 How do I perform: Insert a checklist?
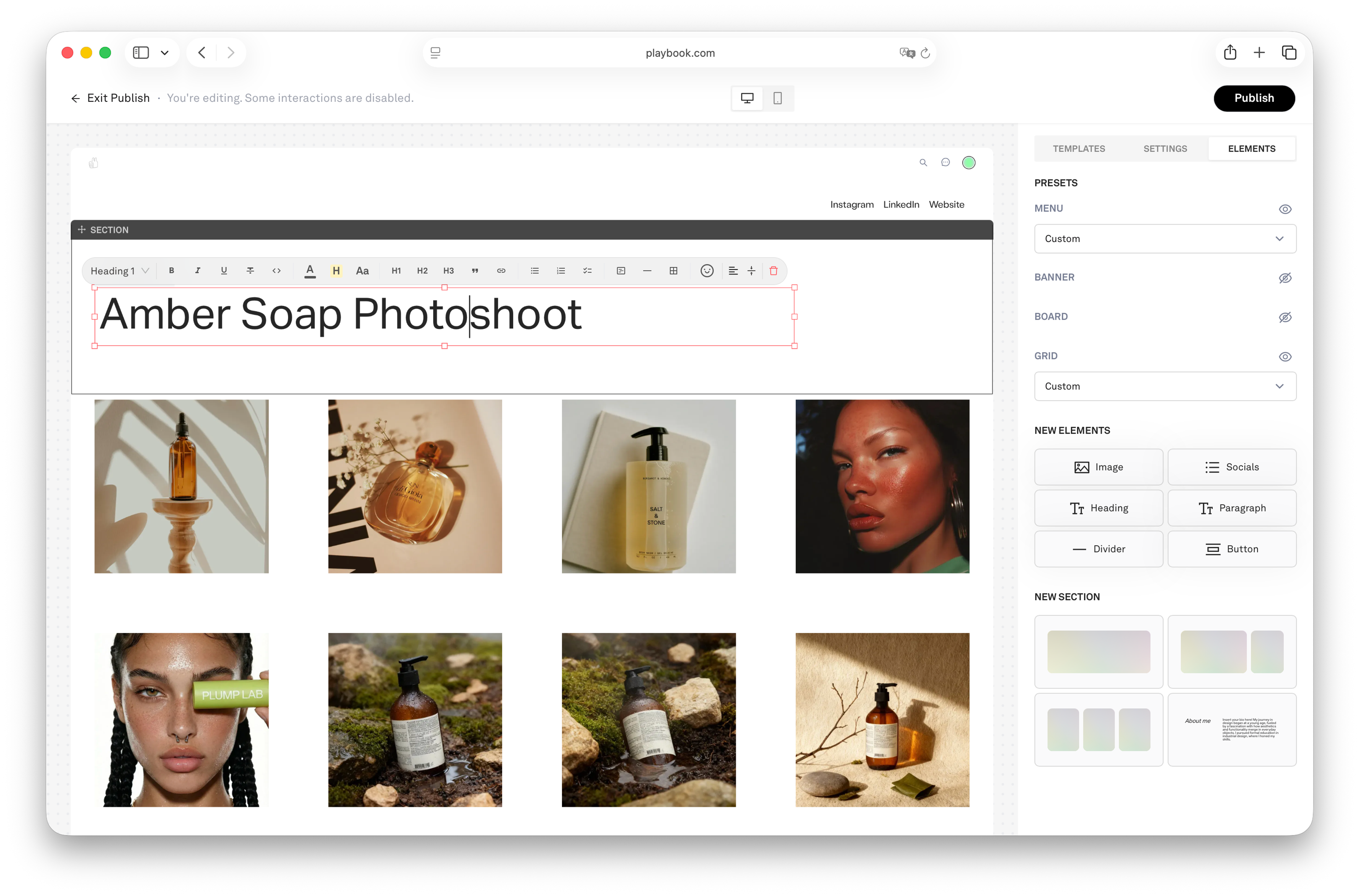(x=587, y=271)
